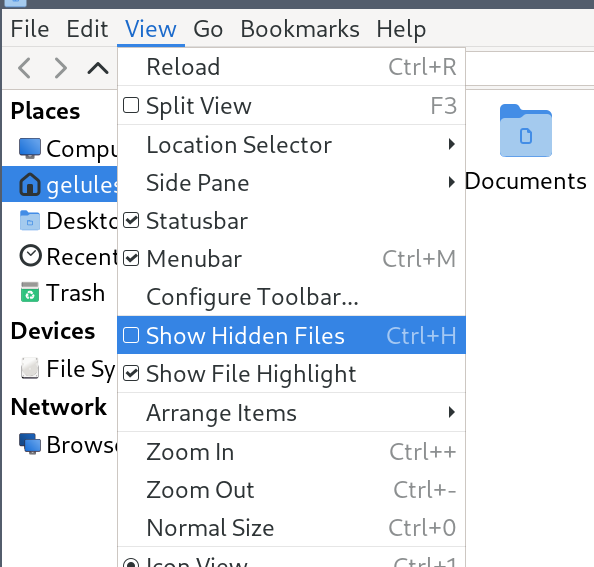Viewport: 594px width, 567px height.
Task: Open the Bookmarks menu
Action: tap(300, 29)
